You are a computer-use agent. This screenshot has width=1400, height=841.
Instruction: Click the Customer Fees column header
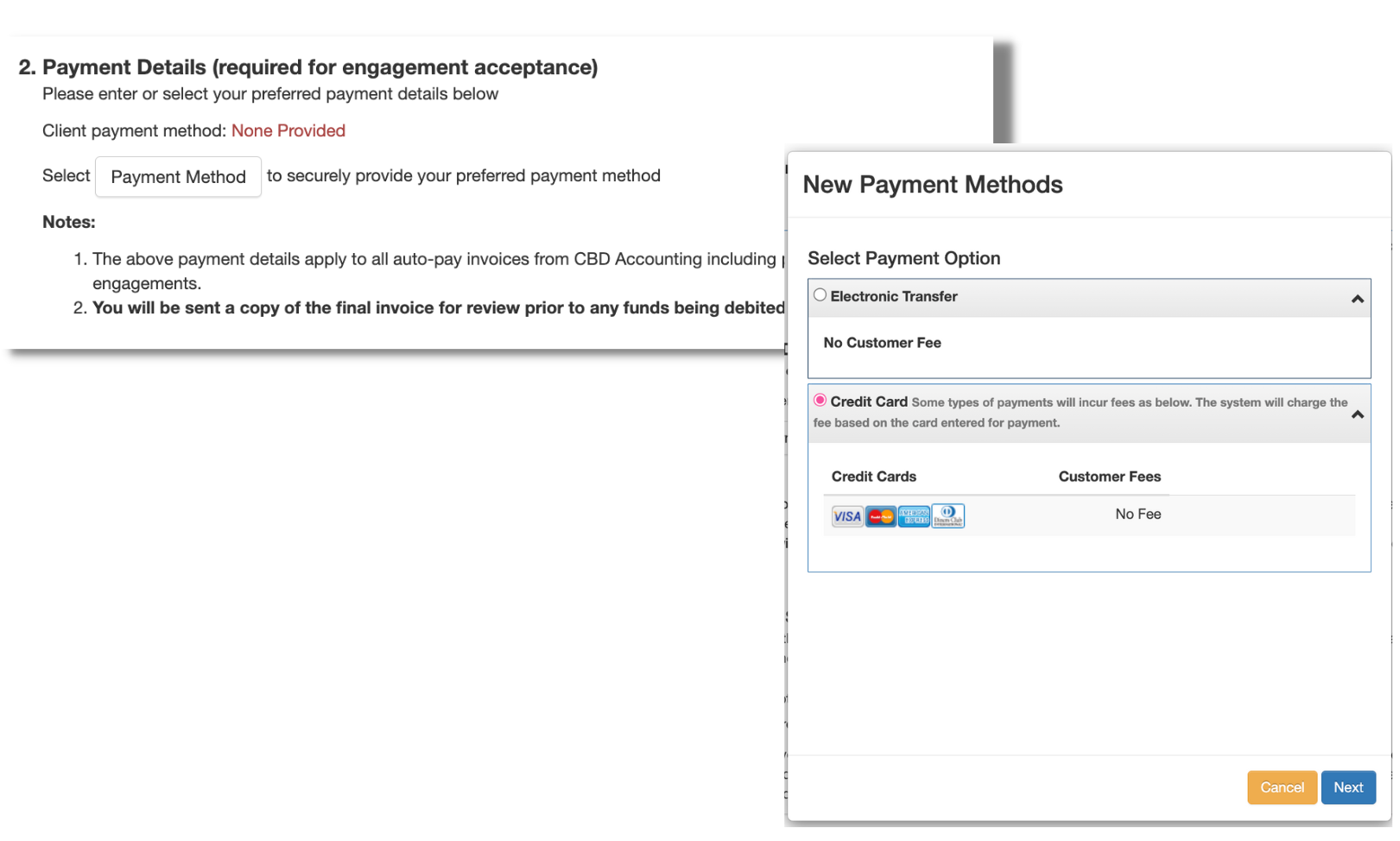tap(1109, 477)
